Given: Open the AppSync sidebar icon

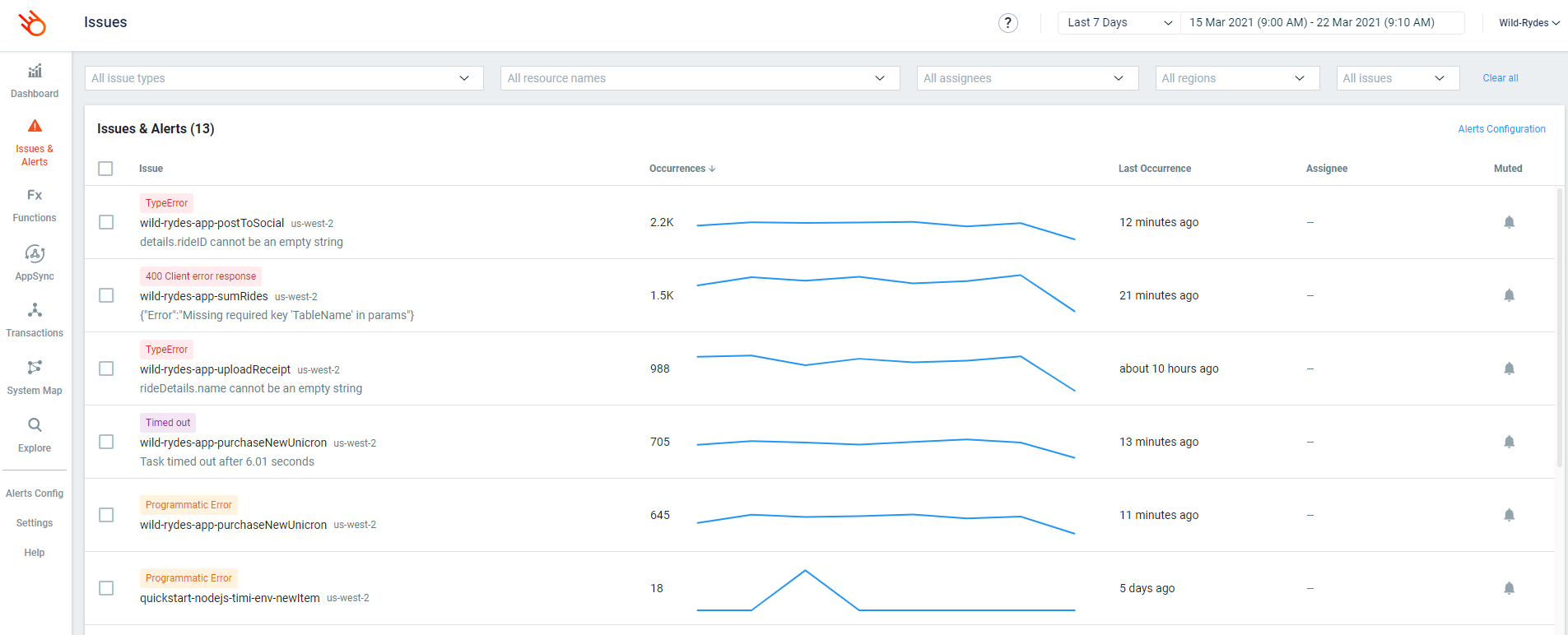Looking at the screenshot, I should coord(35,253).
